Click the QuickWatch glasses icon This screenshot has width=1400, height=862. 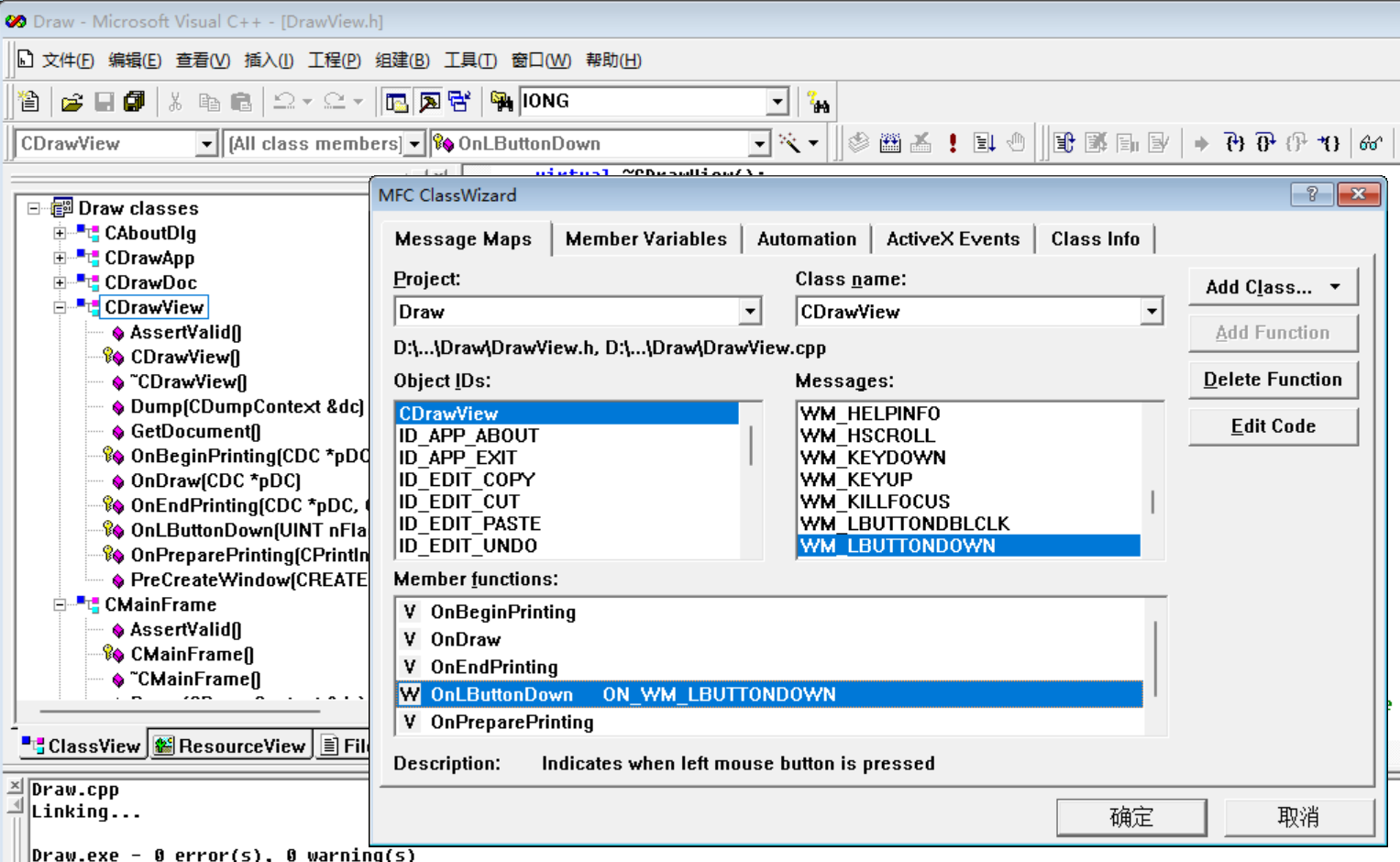click(1371, 143)
